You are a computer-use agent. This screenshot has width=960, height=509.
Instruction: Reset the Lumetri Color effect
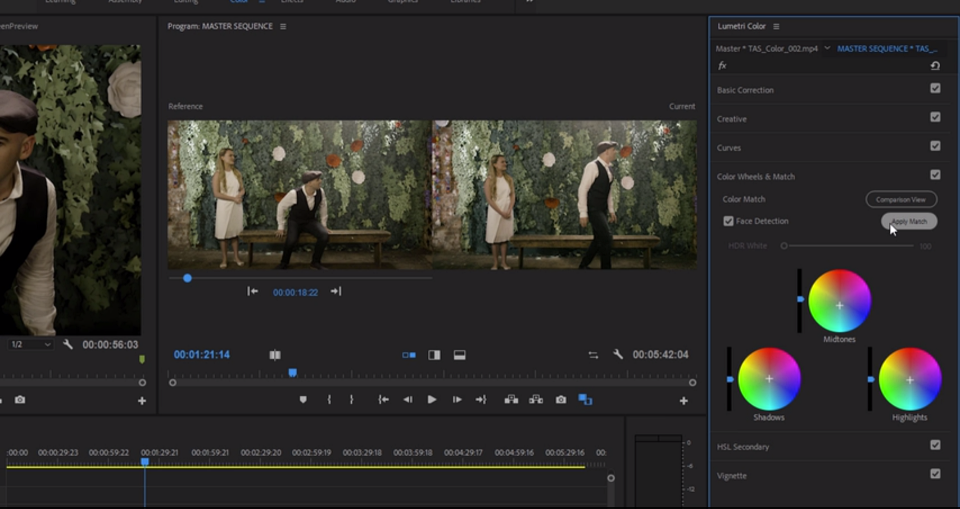(x=935, y=66)
